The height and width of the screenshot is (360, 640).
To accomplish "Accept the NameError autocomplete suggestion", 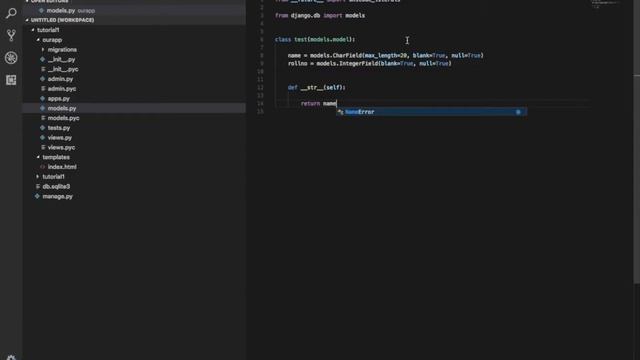I will point(431,112).
